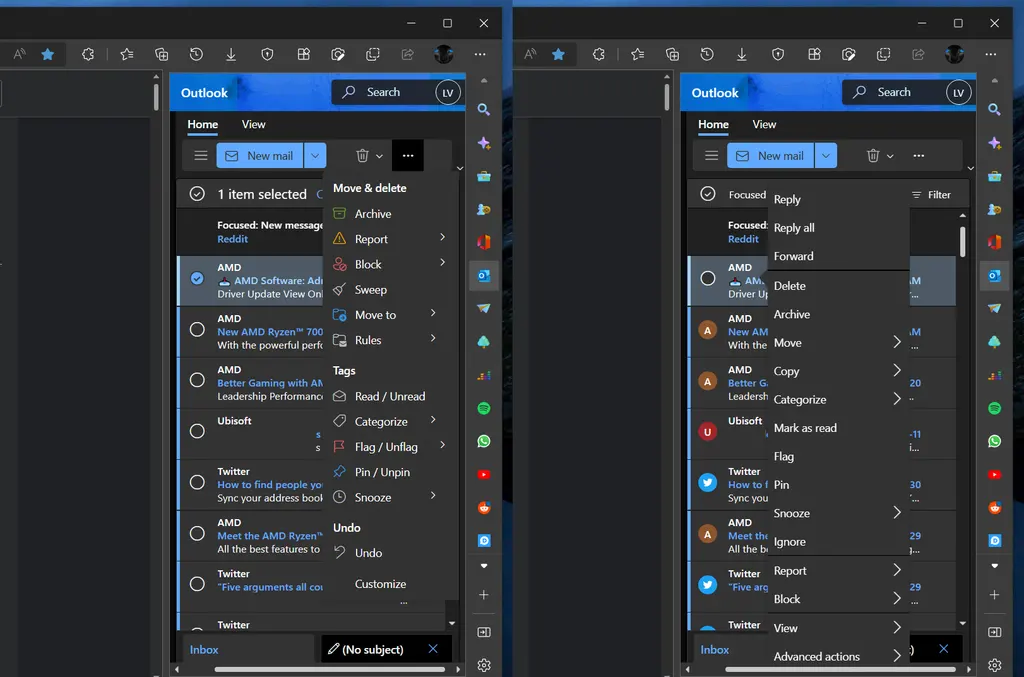Open extensions puzzle icon in left window
This screenshot has height=677, width=1024.
click(x=88, y=55)
